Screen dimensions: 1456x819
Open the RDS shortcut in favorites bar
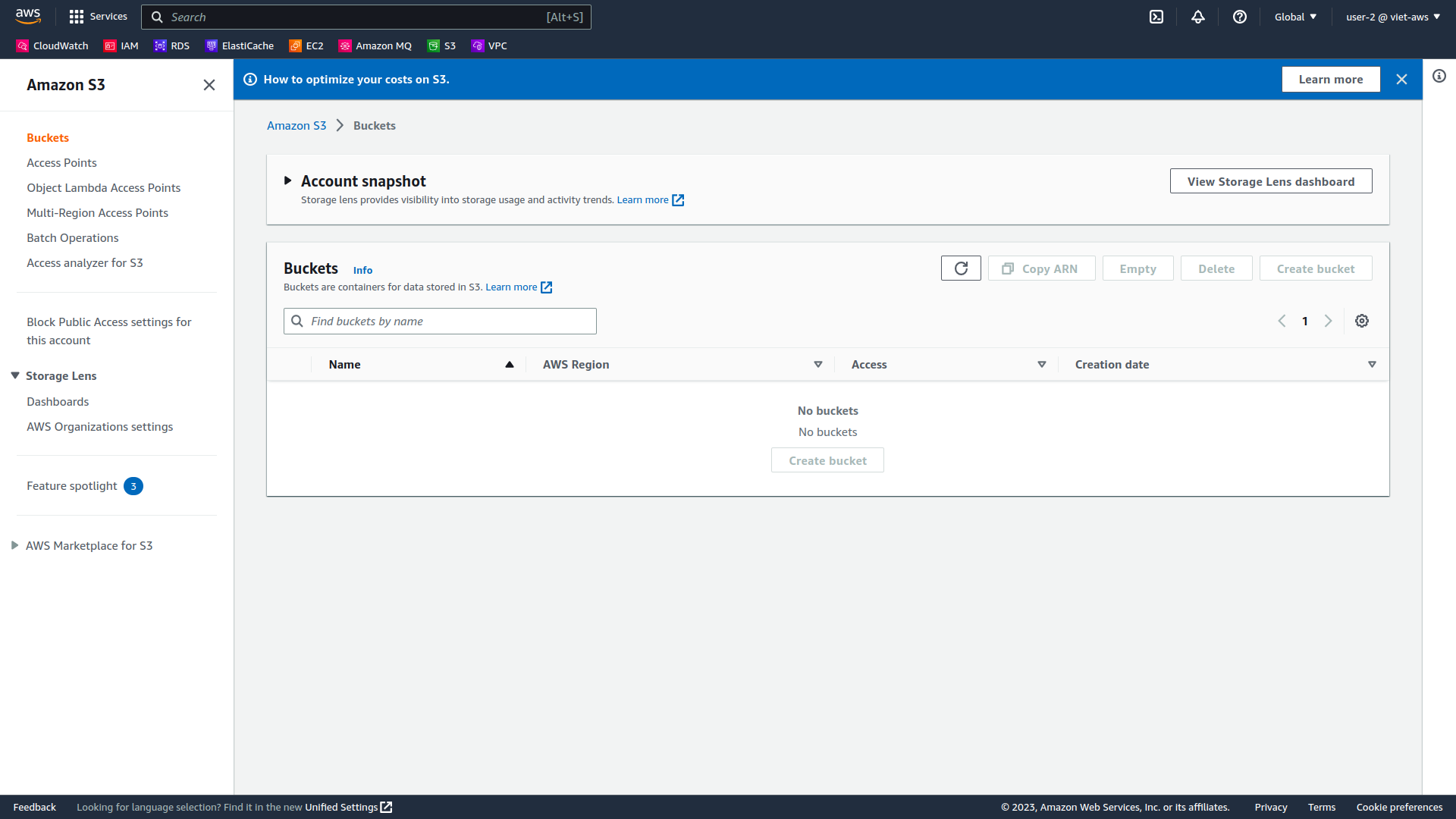pyautogui.click(x=172, y=45)
